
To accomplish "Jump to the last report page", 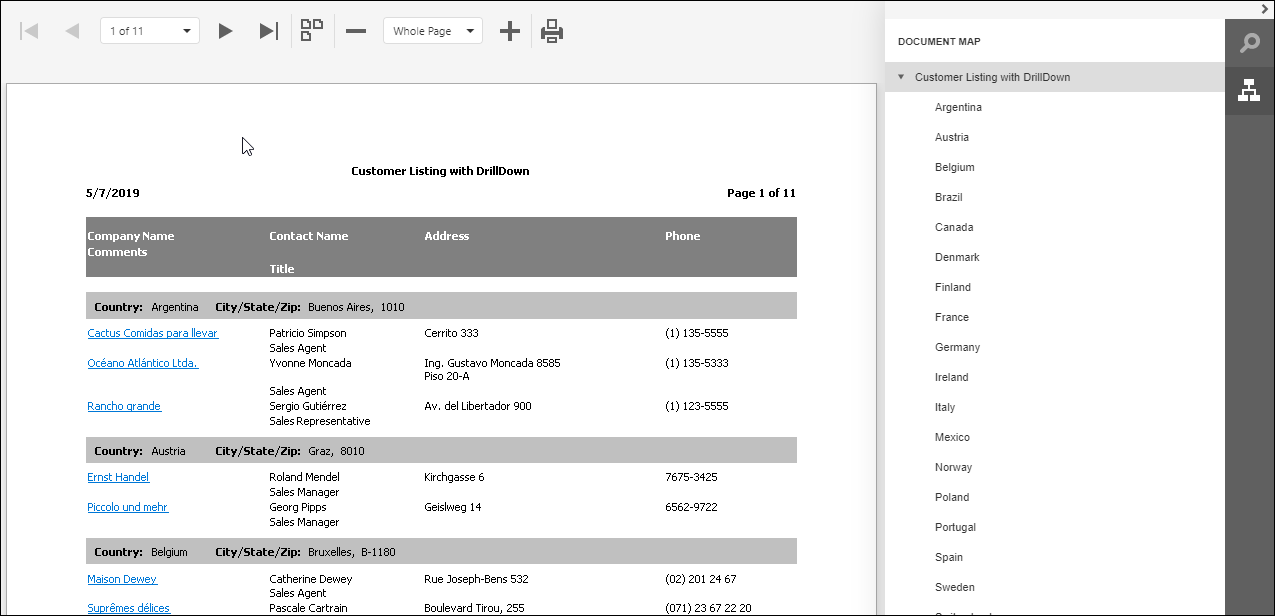I will pos(268,31).
